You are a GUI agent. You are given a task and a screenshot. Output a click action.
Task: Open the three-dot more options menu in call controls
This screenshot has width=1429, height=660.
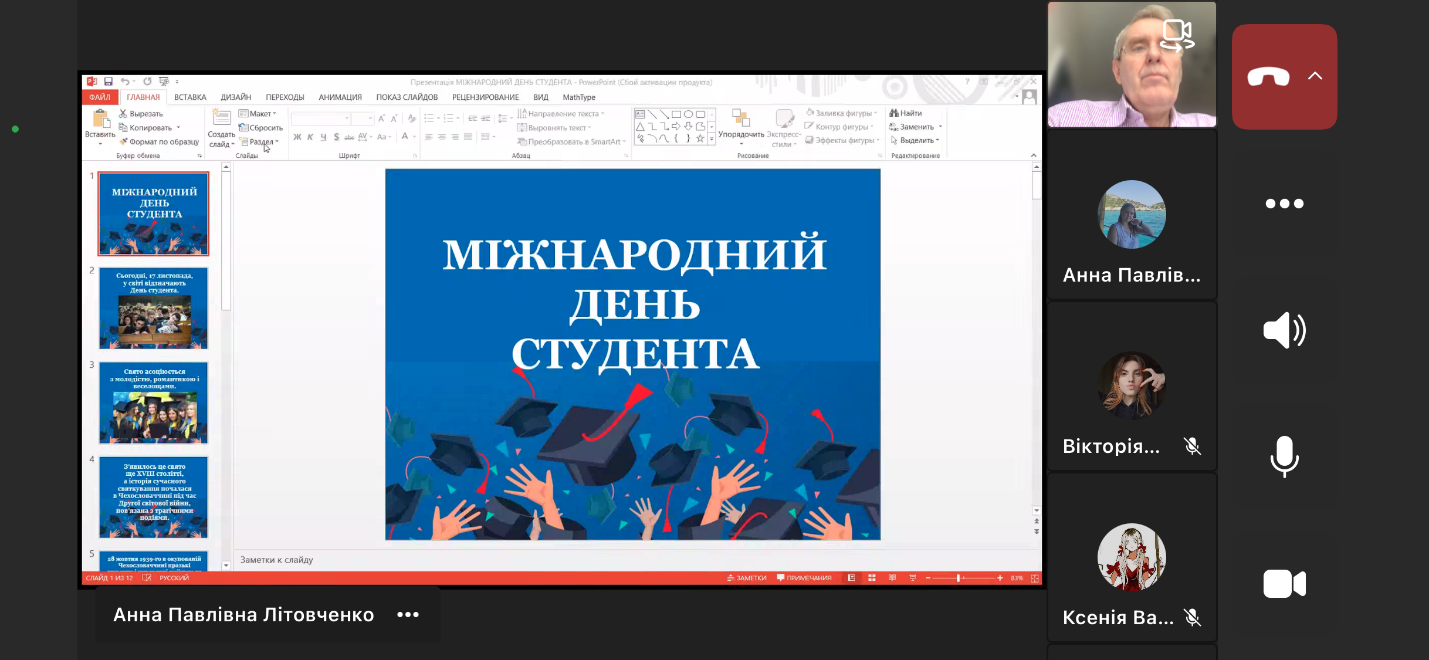(x=1284, y=204)
